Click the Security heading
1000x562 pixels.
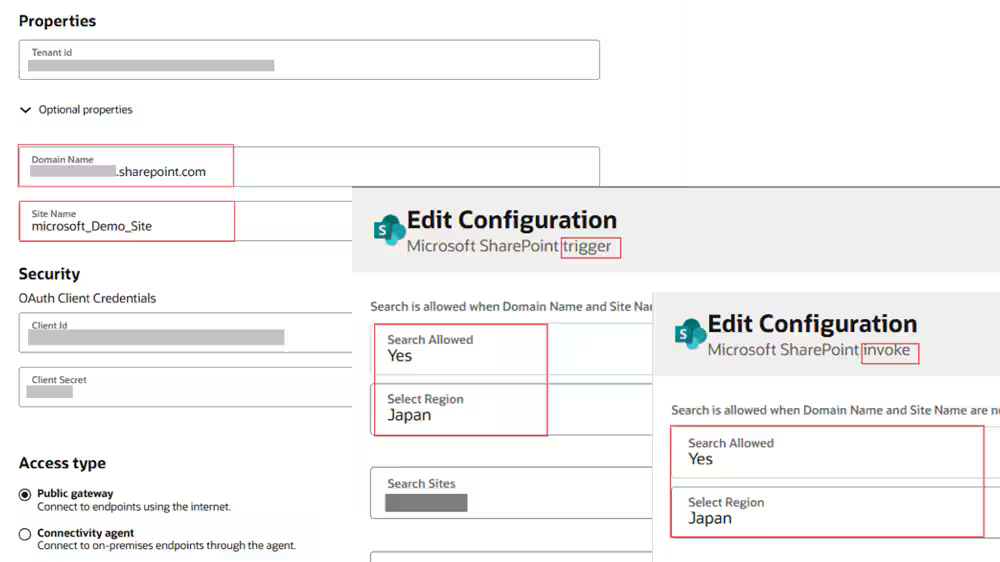point(49,274)
